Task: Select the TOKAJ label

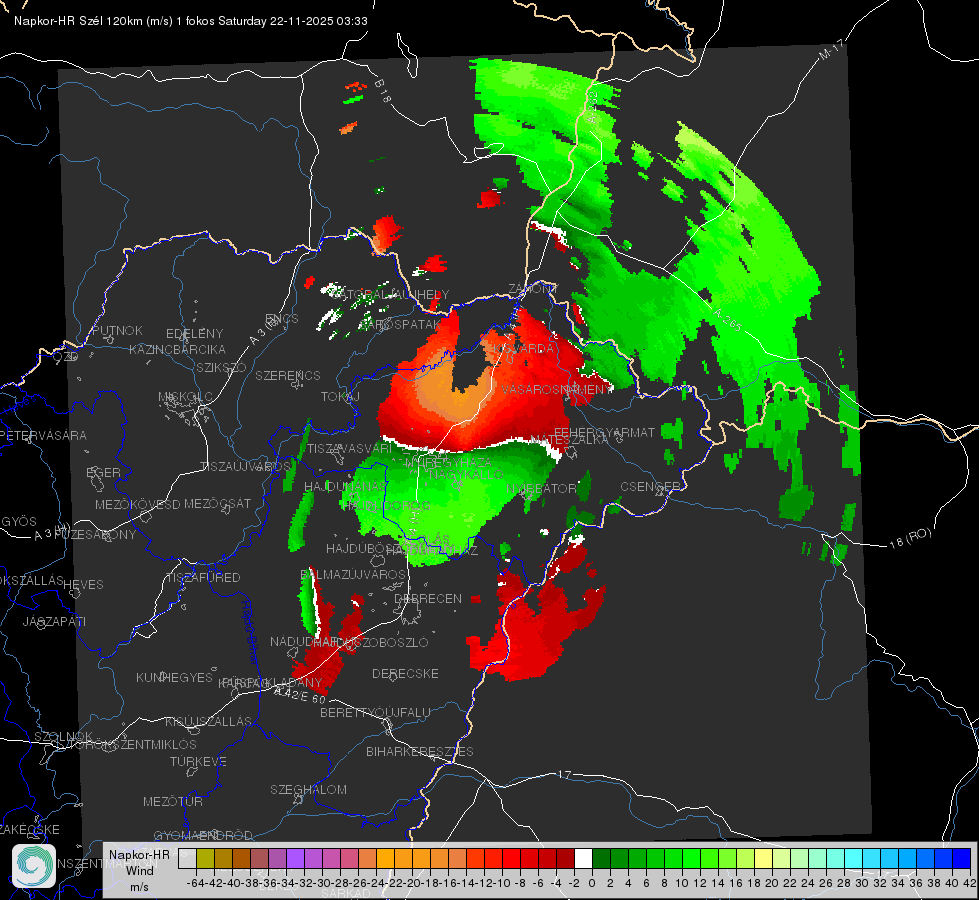Action: (340, 397)
